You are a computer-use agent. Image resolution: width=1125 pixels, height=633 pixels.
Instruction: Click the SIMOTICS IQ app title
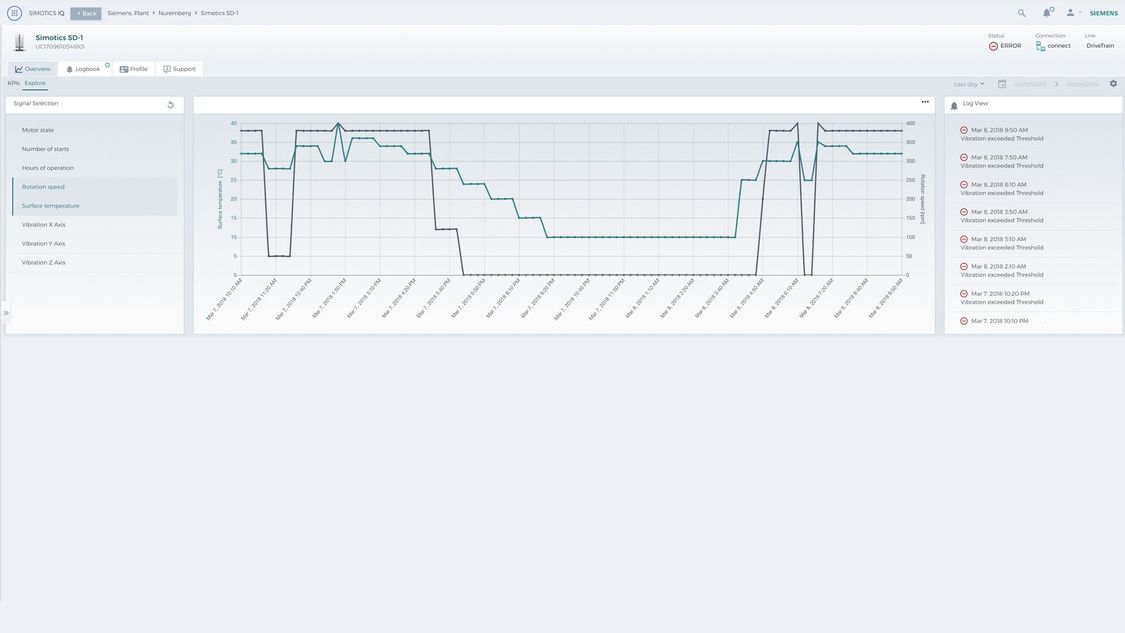pos(47,13)
